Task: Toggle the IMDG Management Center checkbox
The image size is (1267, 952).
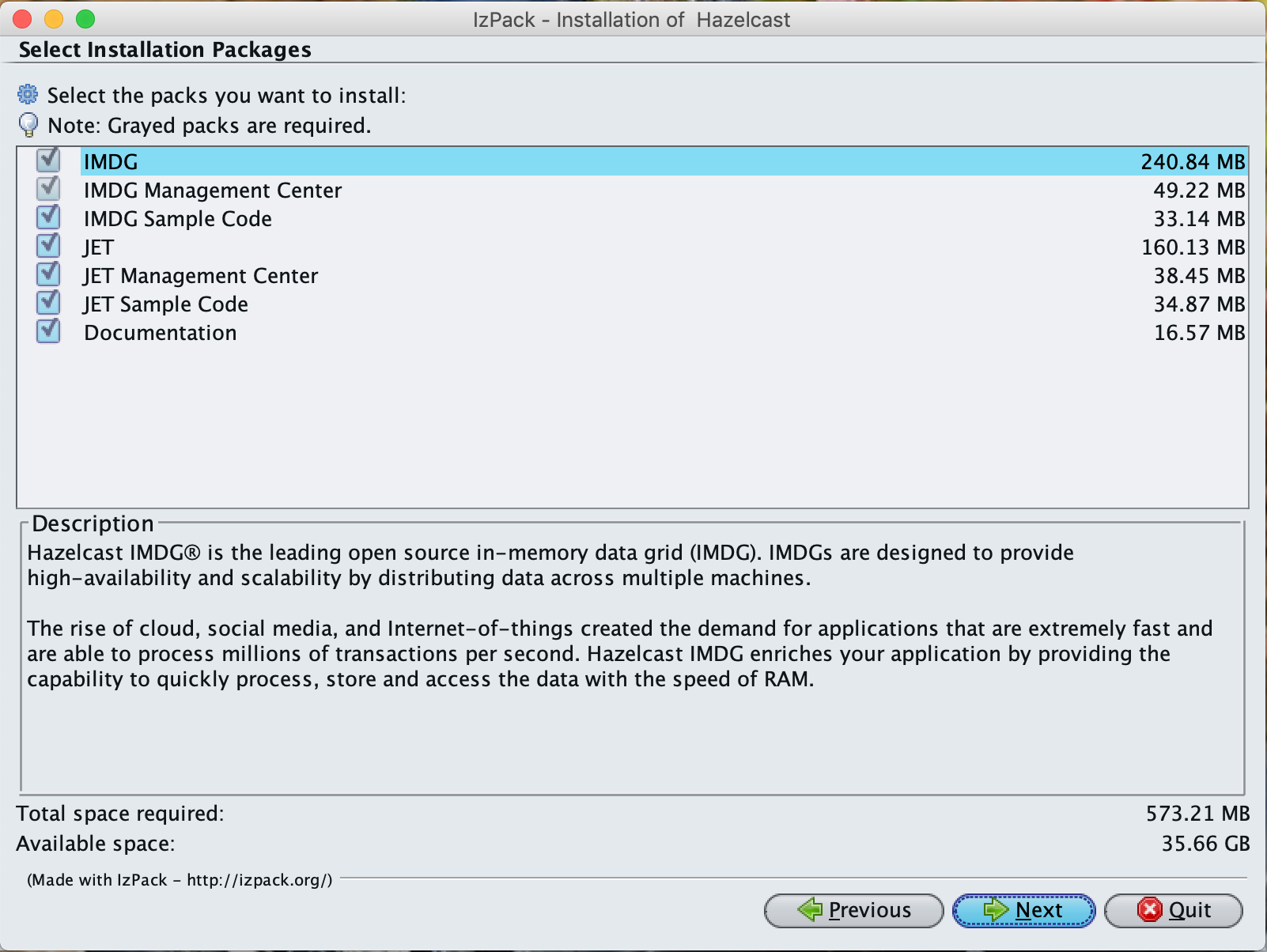Action: [x=48, y=189]
